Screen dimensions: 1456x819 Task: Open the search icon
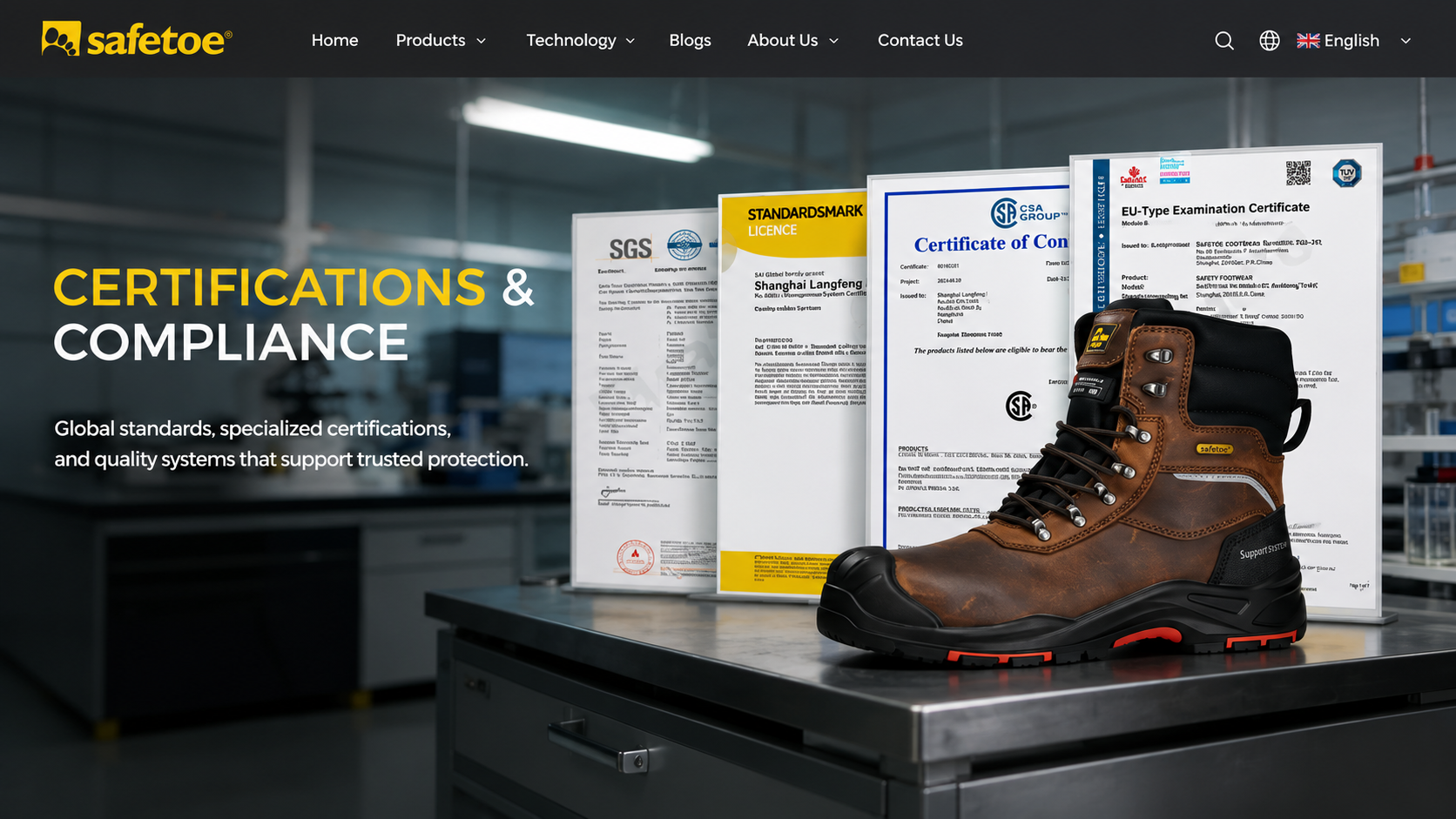click(x=1224, y=41)
